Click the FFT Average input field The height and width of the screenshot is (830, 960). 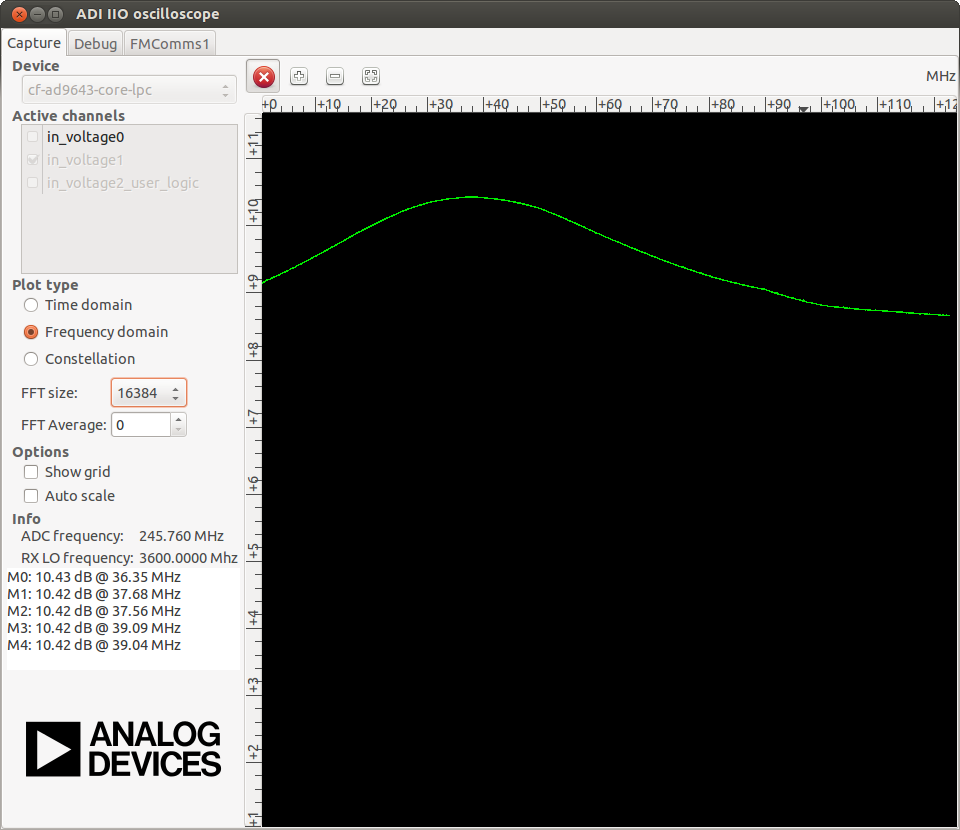141,425
